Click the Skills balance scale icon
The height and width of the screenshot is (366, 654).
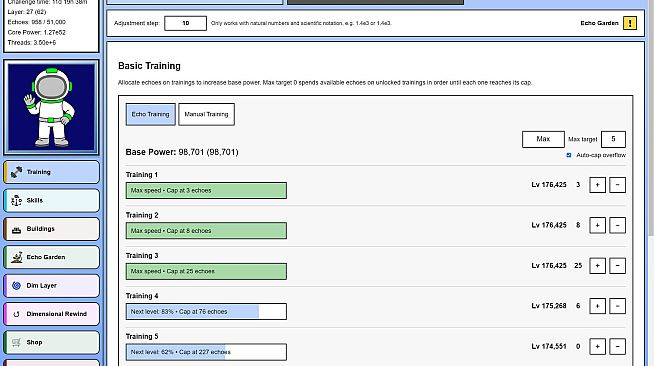pos(16,201)
